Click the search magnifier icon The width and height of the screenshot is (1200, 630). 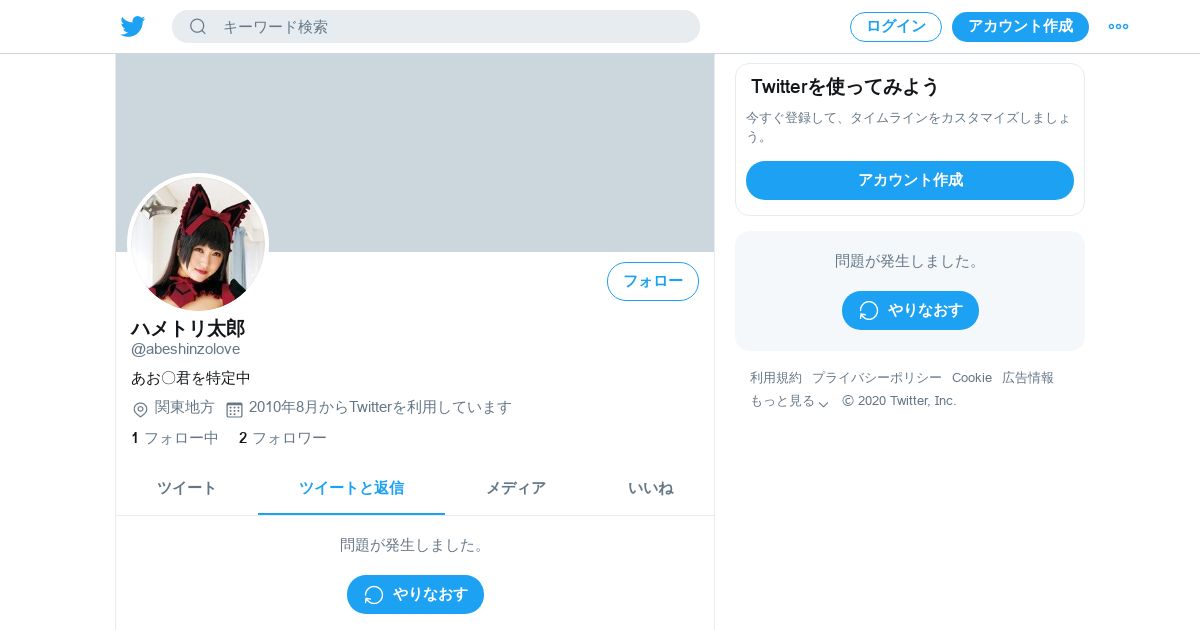[198, 27]
